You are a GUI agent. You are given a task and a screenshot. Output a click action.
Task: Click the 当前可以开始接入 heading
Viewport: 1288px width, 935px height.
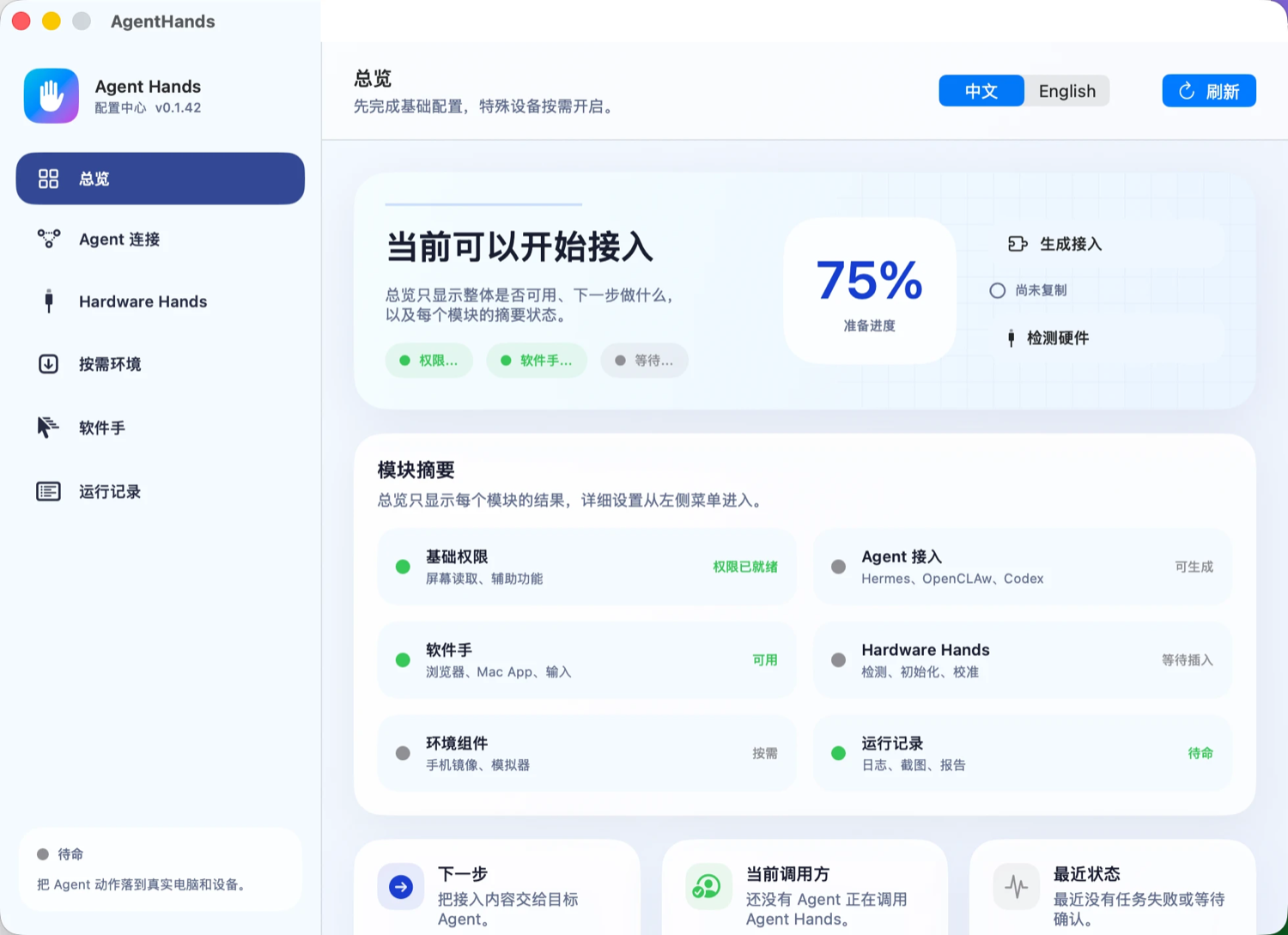[519, 247]
